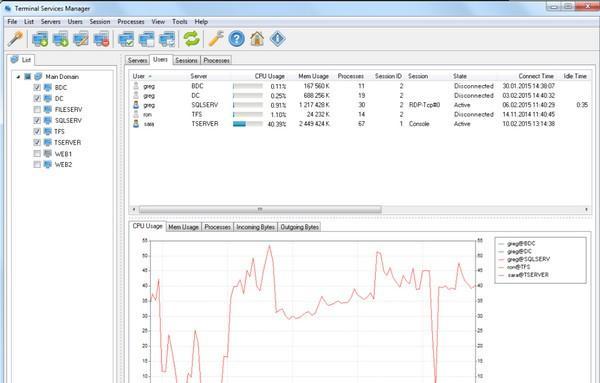Viewport: 600px width, 383px height.
Task: Click the edit server icon with pencil
Action: (81, 39)
